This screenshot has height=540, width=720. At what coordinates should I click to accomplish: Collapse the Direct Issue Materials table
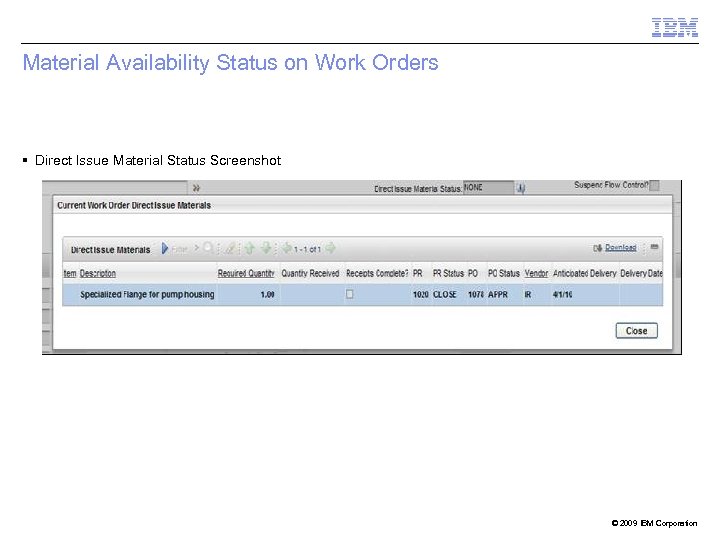click(x=655, y=247)
